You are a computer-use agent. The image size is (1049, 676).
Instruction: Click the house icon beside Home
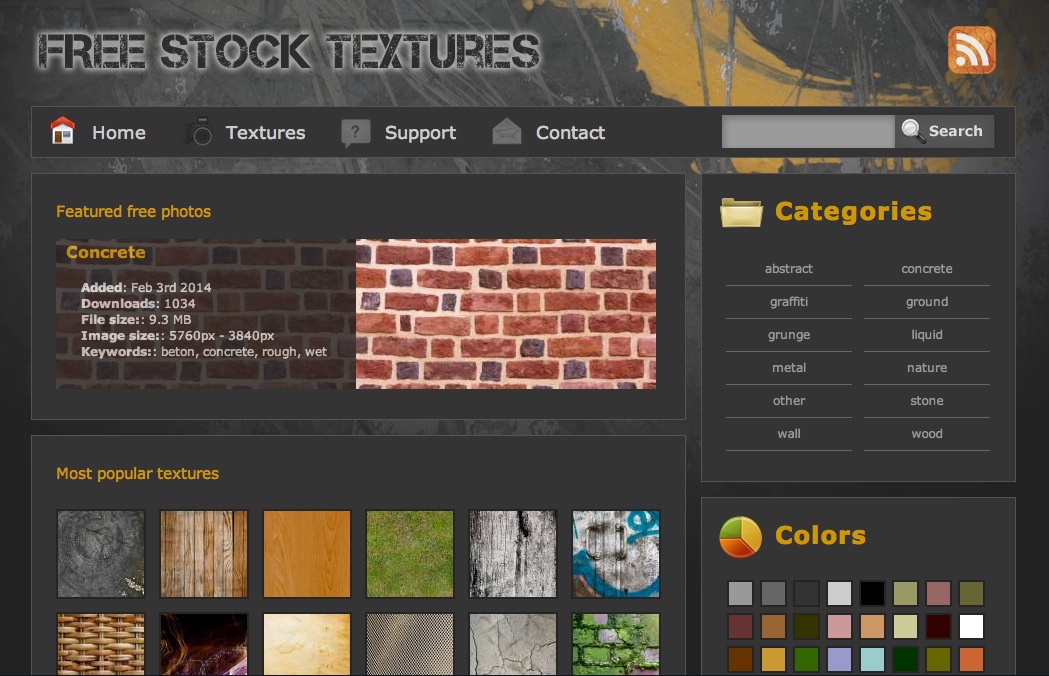pos(62,131)
